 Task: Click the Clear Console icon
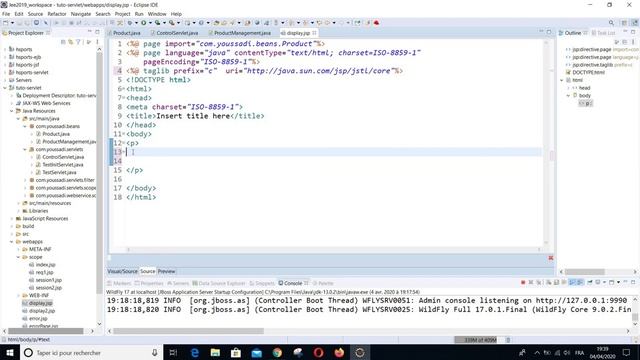549,282
